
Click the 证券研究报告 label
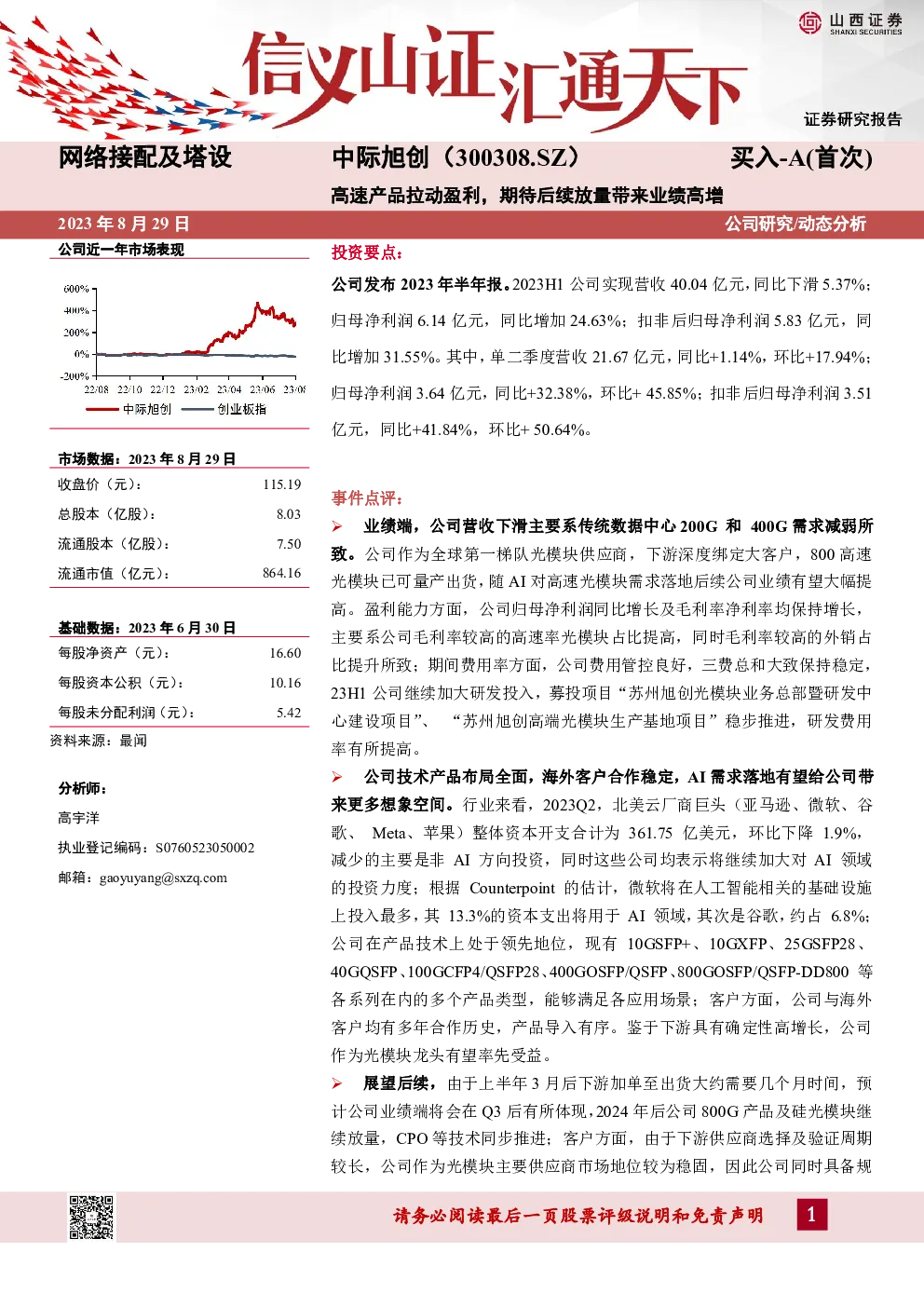pos(853,119)
